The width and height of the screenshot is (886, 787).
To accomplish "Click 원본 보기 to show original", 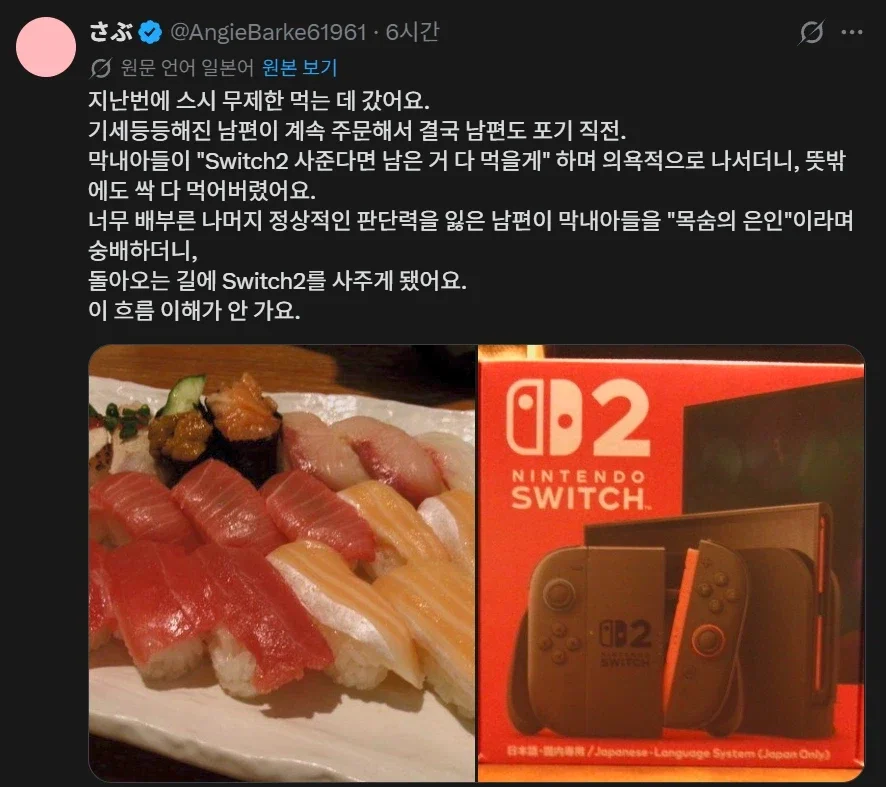I will [299, 68].
